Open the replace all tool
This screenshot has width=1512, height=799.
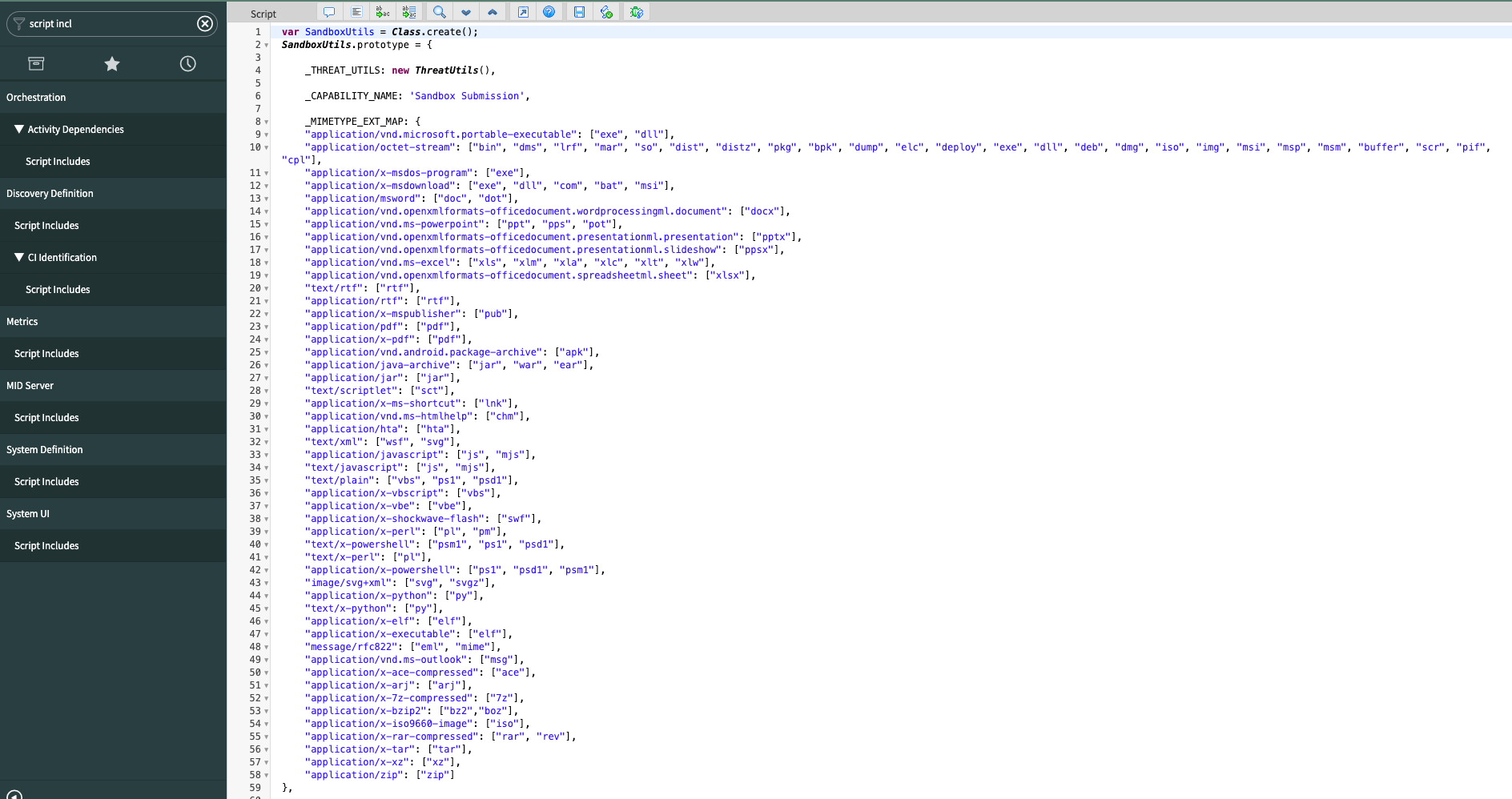[409, 12]
